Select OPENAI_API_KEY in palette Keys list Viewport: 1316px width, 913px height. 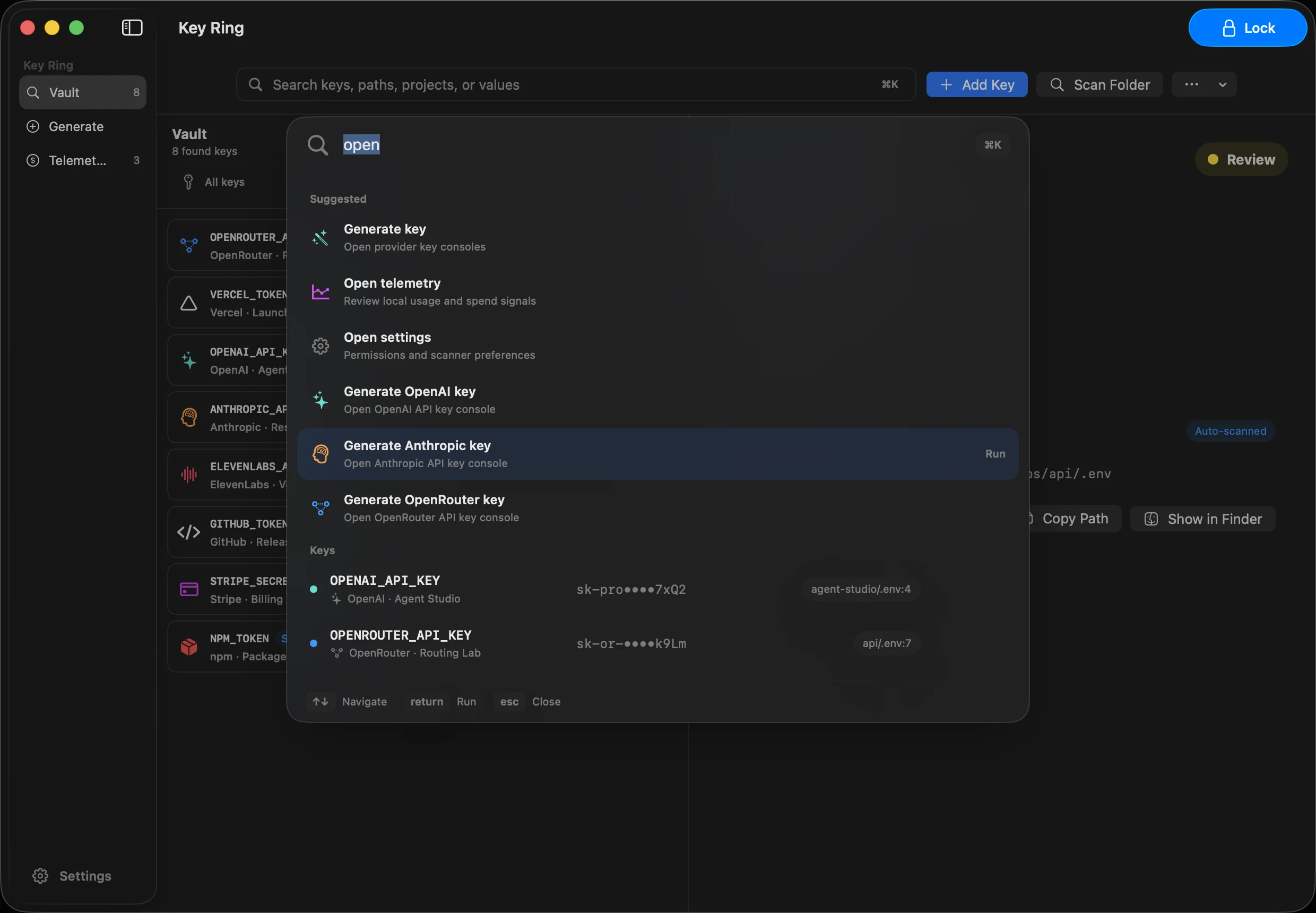point(657,589)
